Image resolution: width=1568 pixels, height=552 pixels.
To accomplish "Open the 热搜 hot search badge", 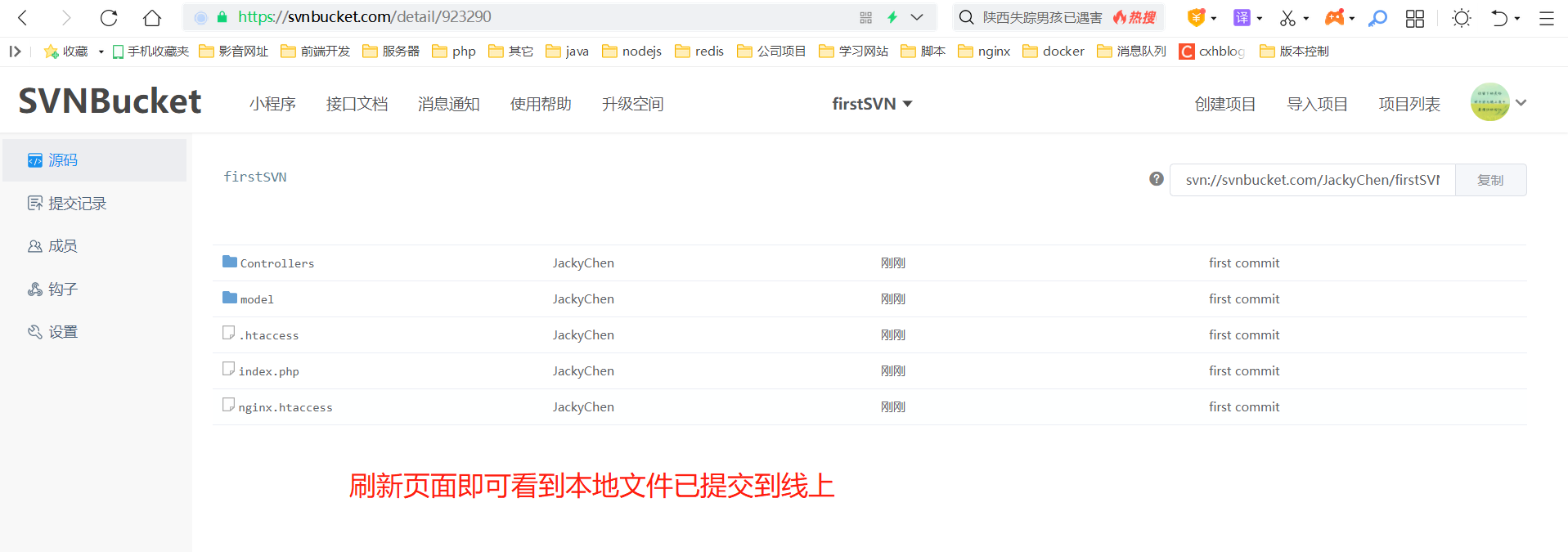I will [x=1135, y=17].
